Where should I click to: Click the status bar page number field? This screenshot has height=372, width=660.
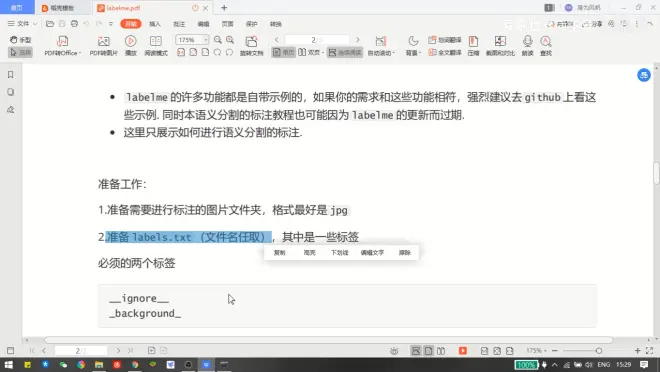[81, 351]
